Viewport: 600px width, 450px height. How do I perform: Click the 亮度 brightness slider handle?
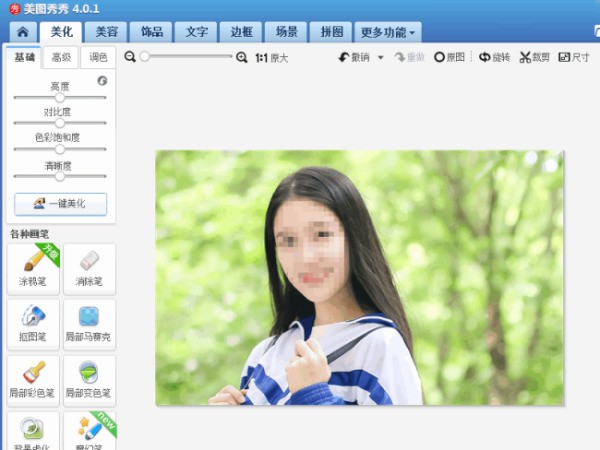click(x=59, y=98)
